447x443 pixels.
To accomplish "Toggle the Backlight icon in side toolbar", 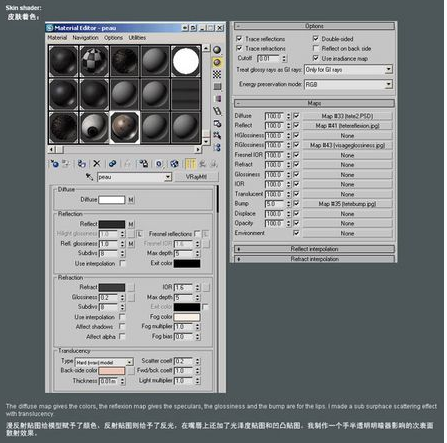I will click(x=217, y=62).
